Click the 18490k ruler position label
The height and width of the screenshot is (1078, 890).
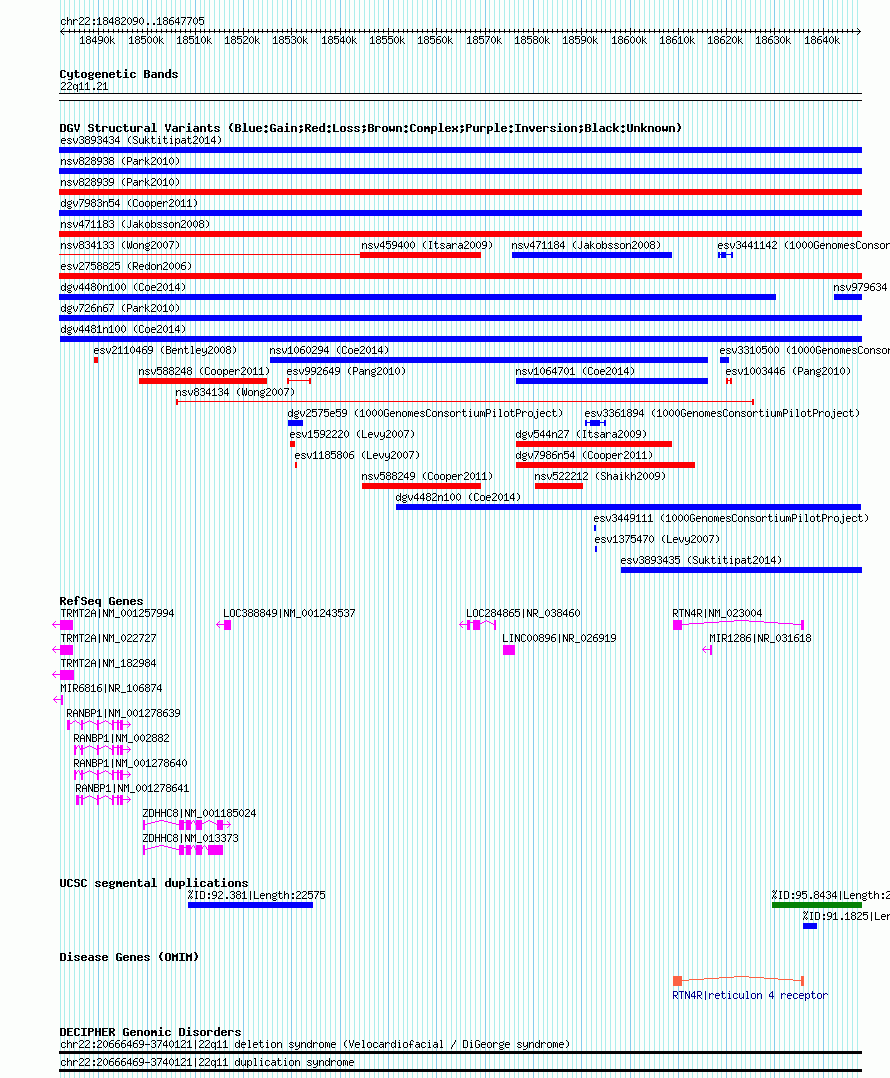tap(97, 41)
